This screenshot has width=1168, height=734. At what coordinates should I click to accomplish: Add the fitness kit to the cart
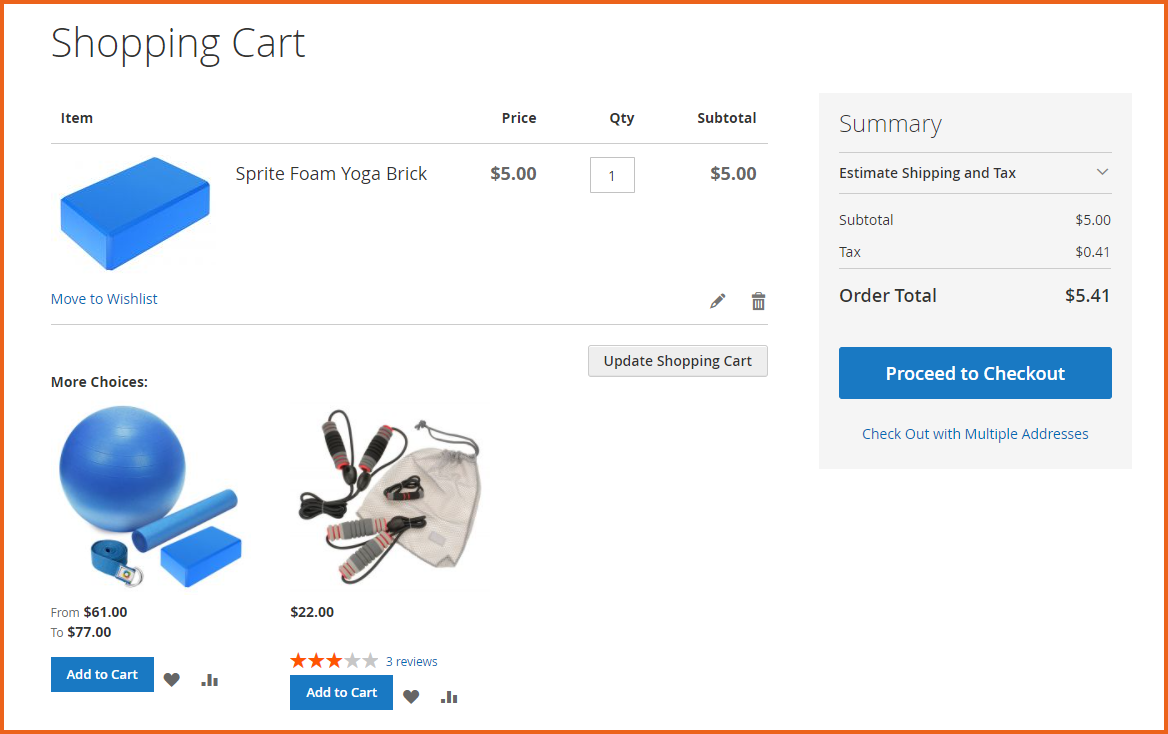(102, 674)
